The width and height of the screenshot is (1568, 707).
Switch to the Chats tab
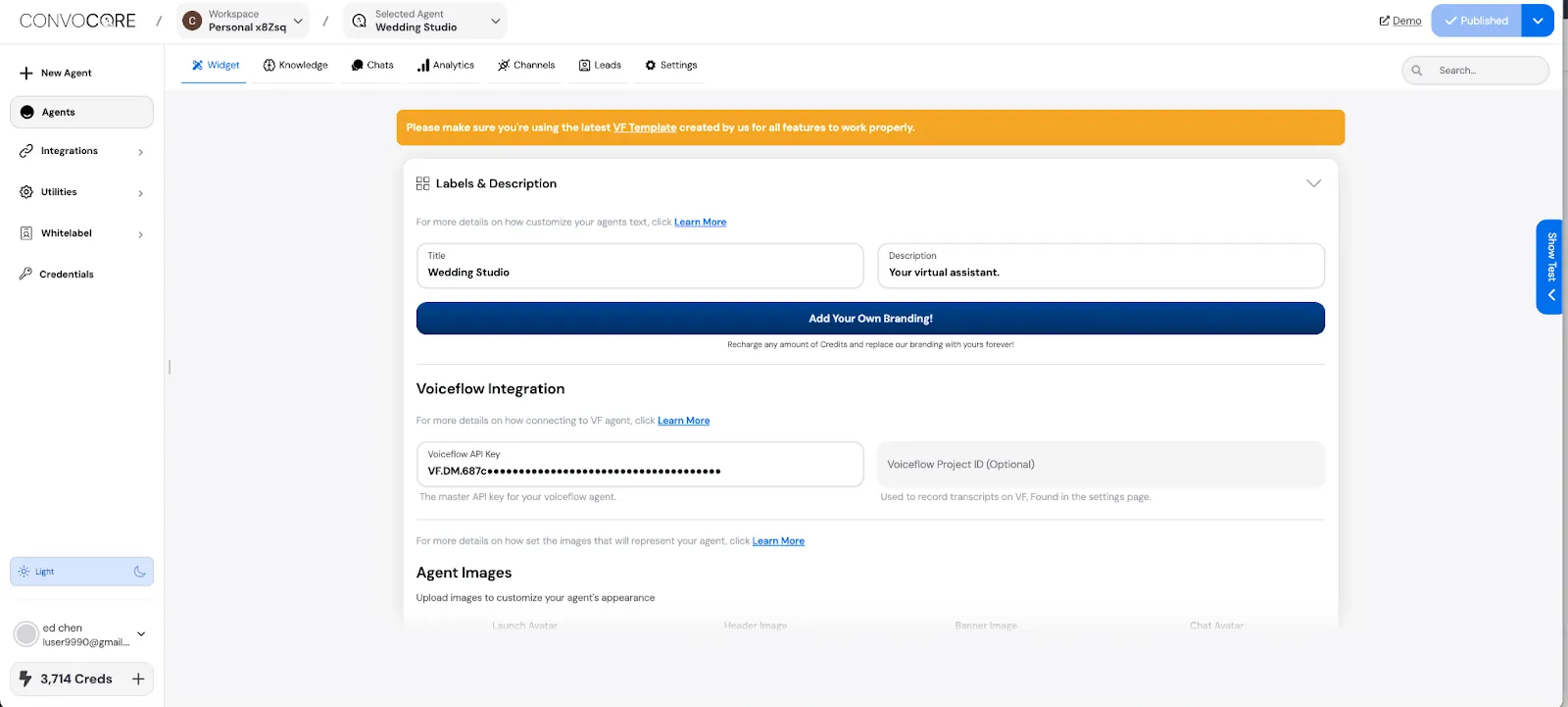(372, 65)
